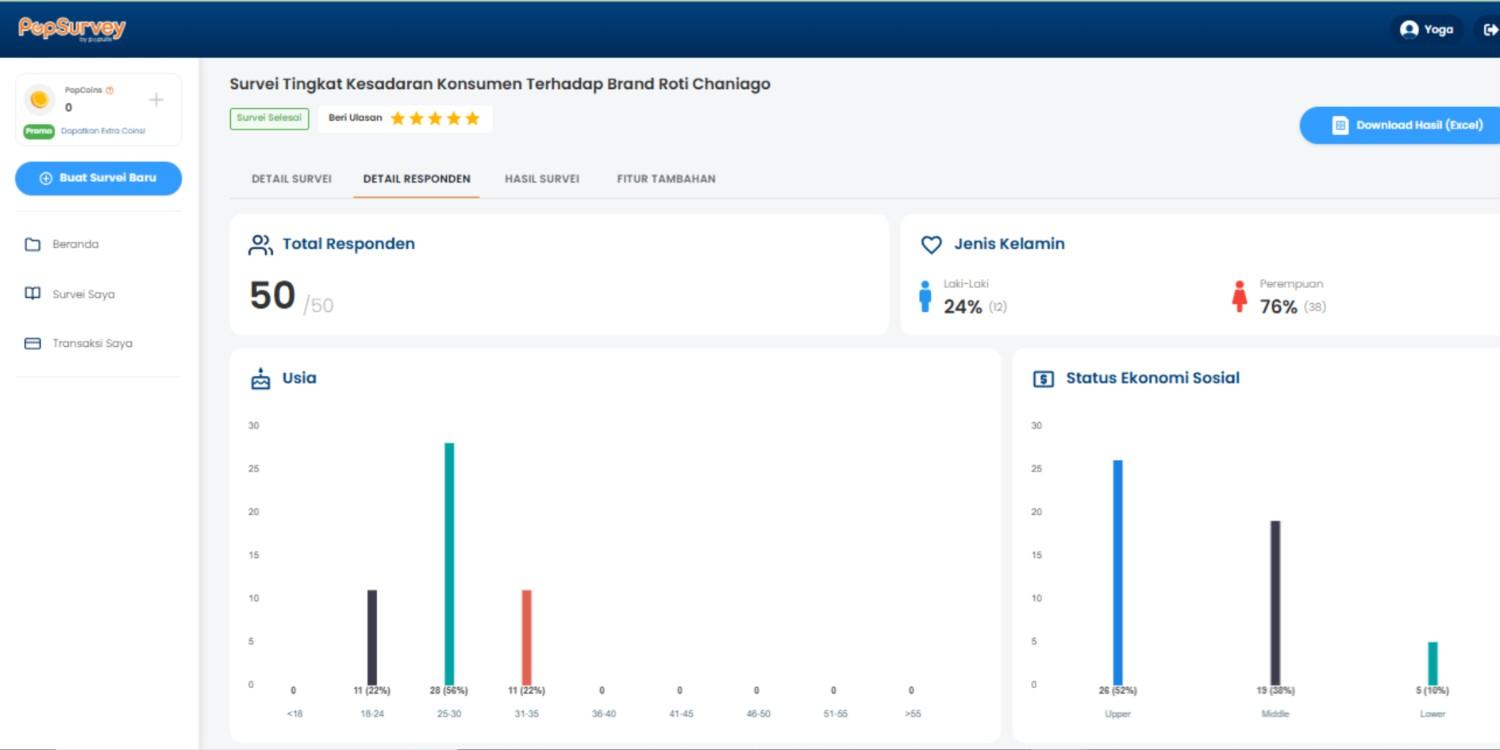Click the blue Laki-Laki figure icon

(925, 296)
